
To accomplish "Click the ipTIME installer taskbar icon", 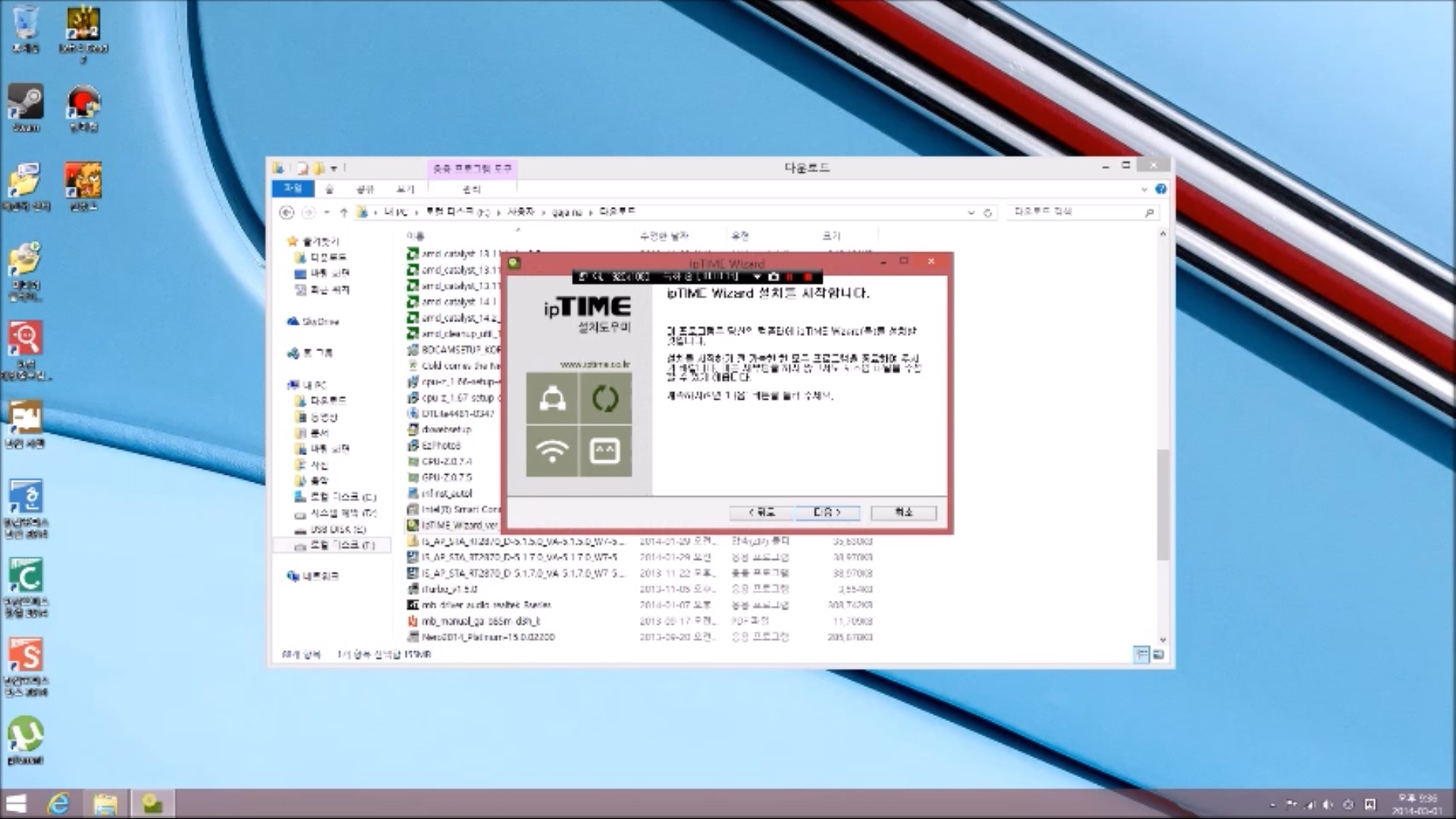I will pyautogui.click(x=152, y=804).
